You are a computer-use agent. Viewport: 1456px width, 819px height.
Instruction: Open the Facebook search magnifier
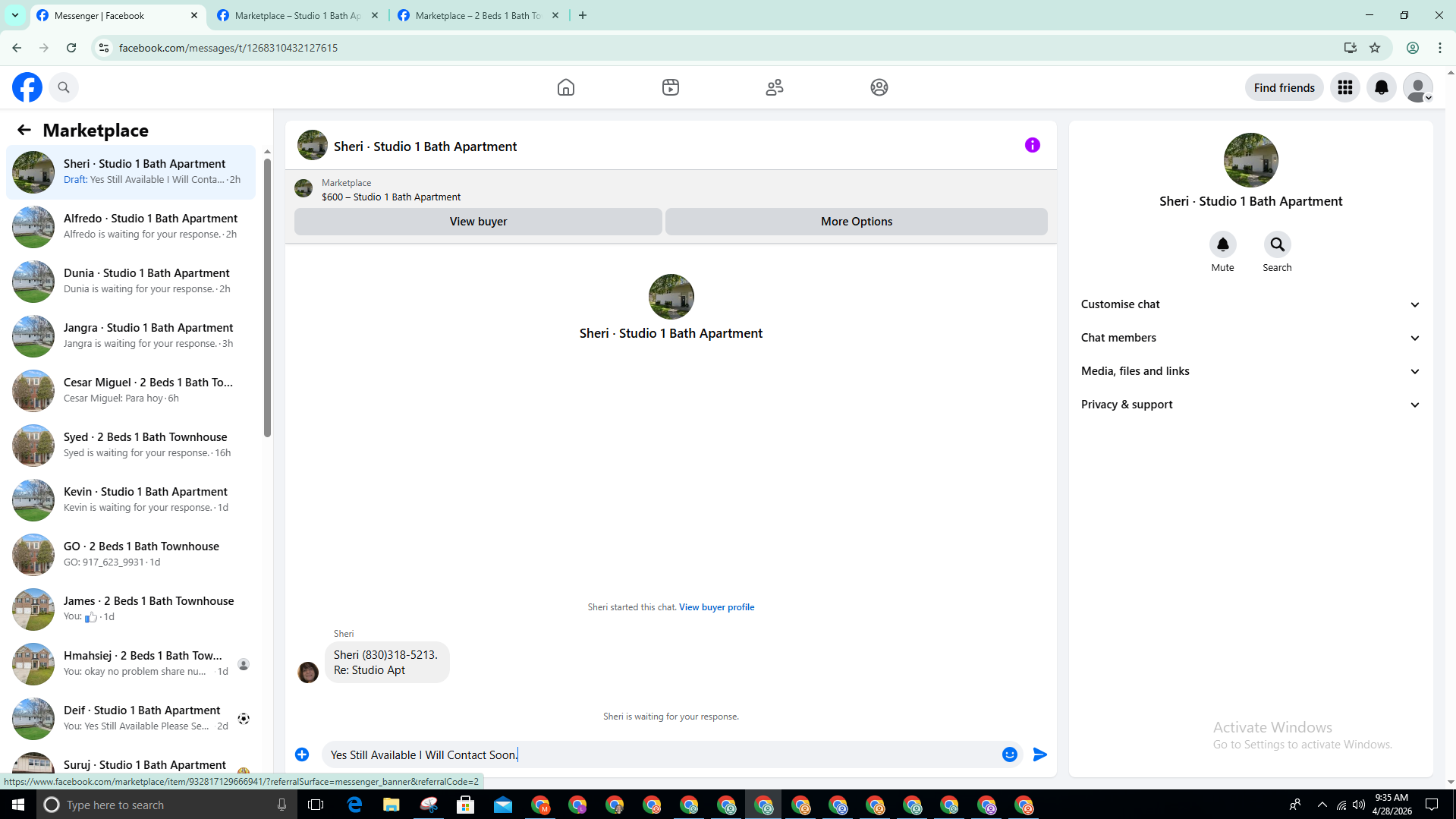tap(64, 87)
